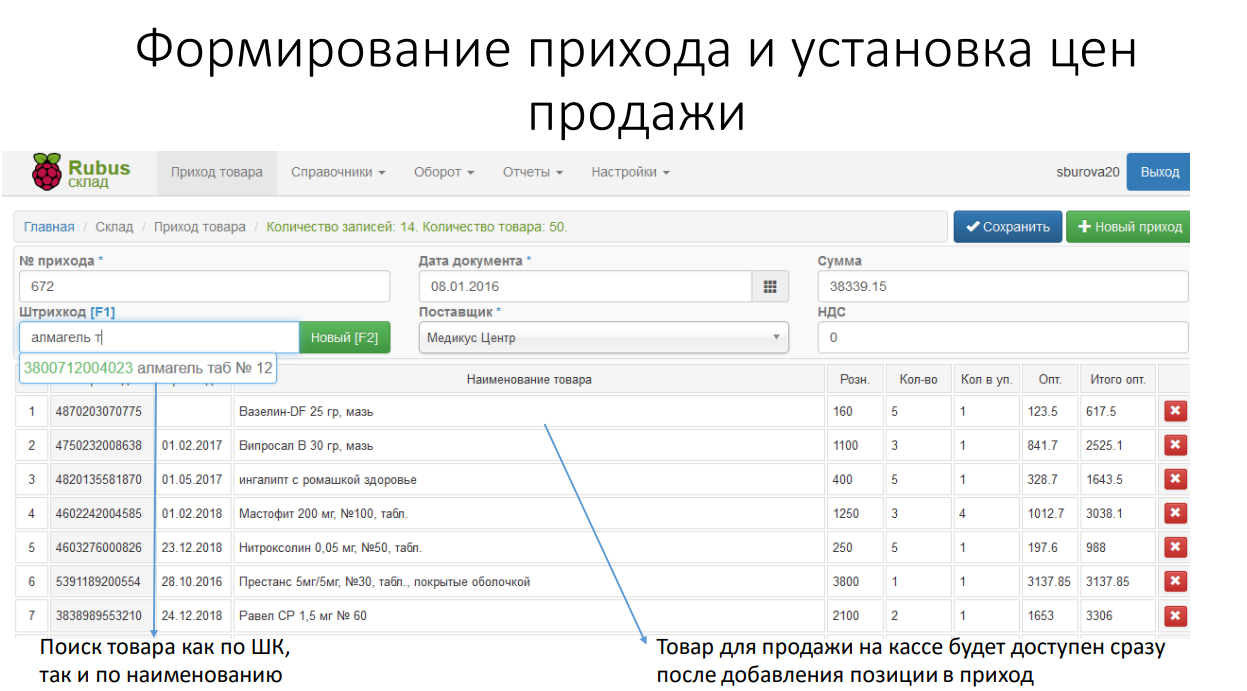The height and width of the screenshot is (691, 1247).
Task: Click the Главная breadcrumb link
Action: (49, 227)
